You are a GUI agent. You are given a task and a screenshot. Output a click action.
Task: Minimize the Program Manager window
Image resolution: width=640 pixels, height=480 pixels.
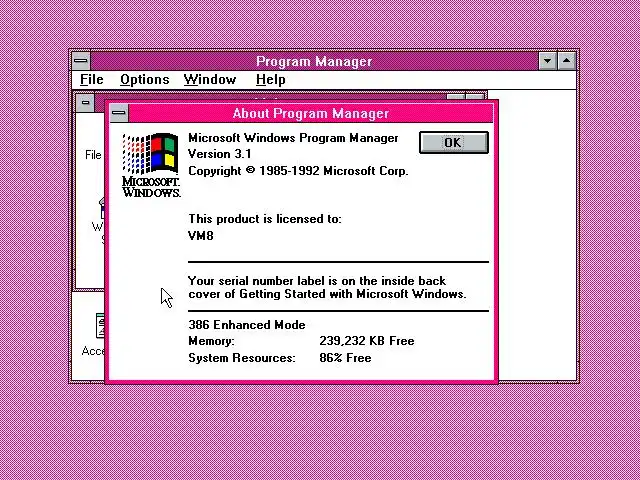pos(547,61)
